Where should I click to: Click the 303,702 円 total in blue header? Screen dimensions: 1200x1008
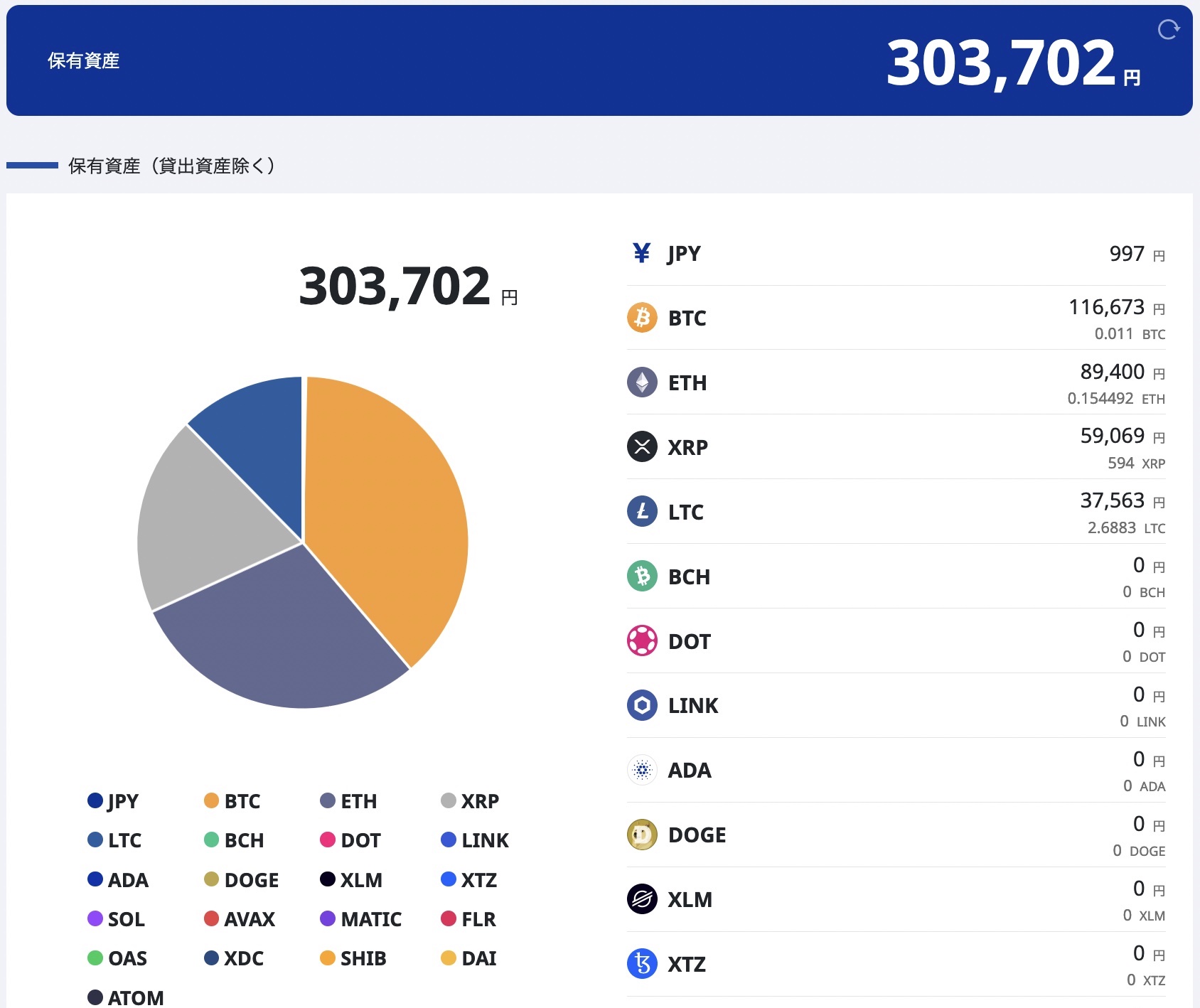click(1014, 63)
